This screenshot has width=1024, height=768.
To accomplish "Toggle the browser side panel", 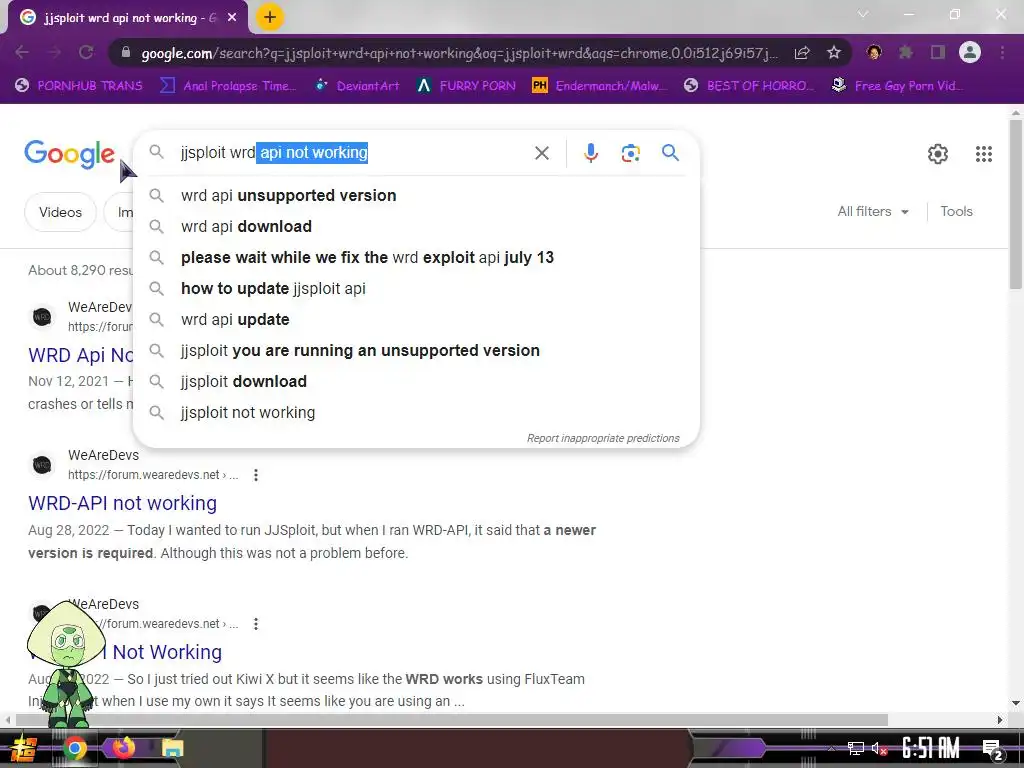I will click(937, 52).
